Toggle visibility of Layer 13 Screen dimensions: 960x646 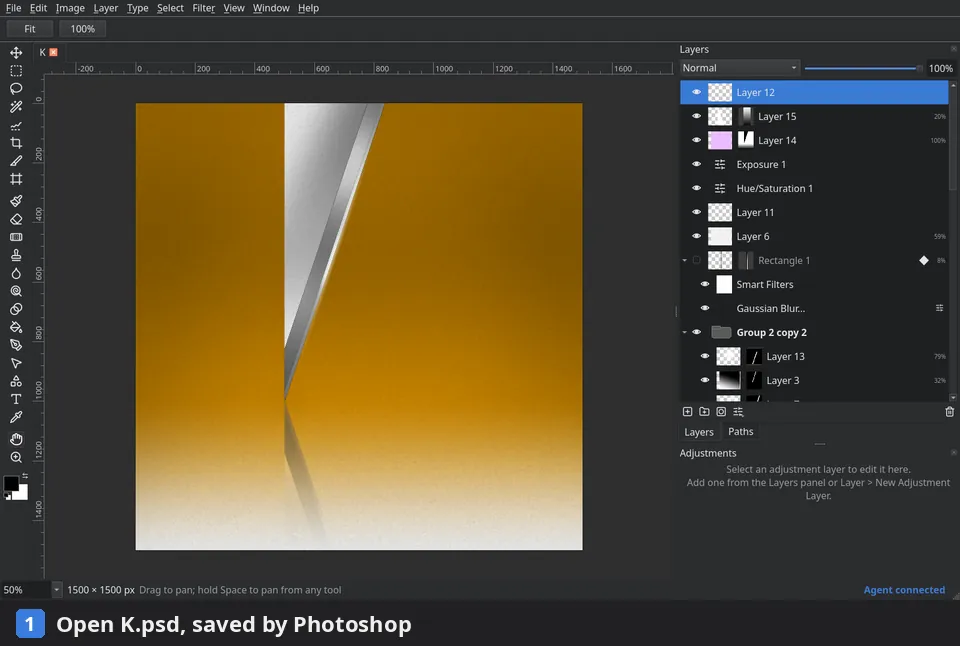click(x=705, y=356)
